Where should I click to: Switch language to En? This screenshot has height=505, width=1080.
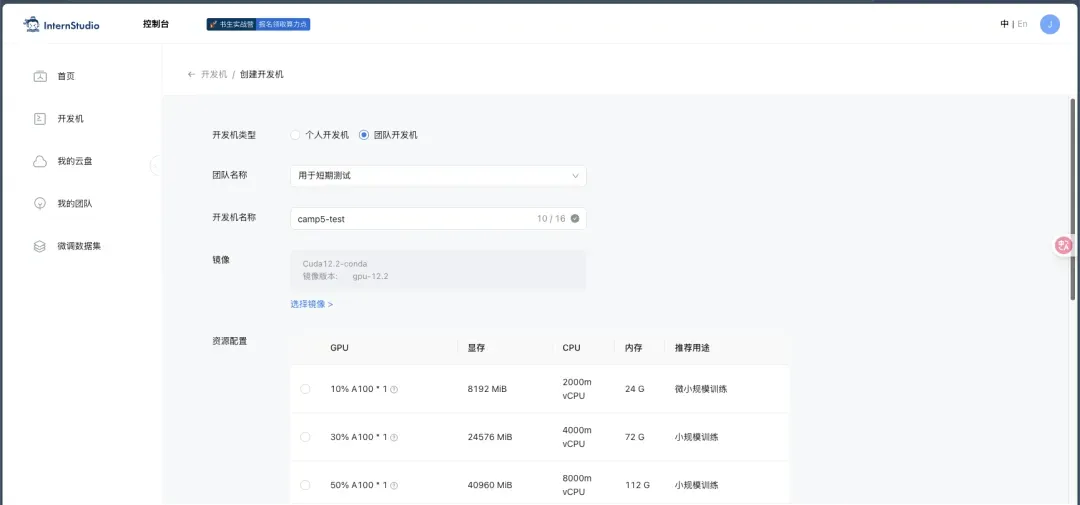[x=1022, y=24]
